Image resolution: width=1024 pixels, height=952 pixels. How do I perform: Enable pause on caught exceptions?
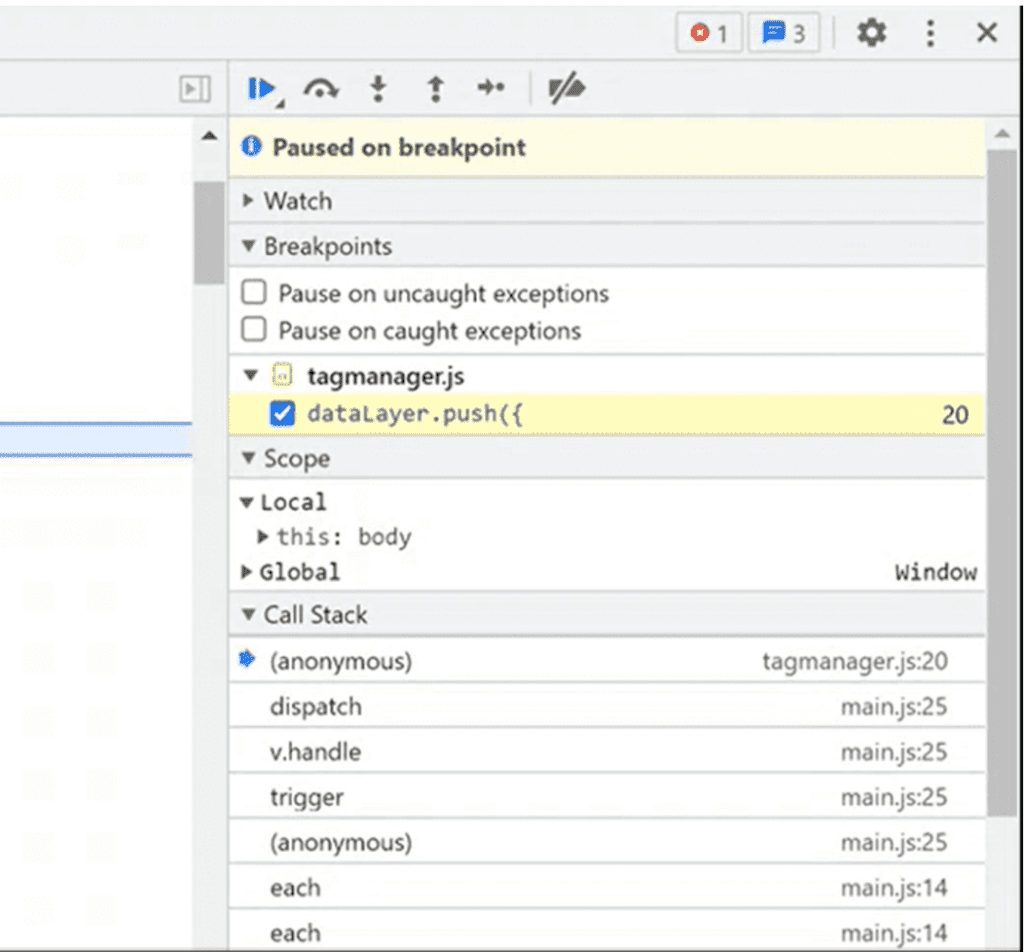253,331
